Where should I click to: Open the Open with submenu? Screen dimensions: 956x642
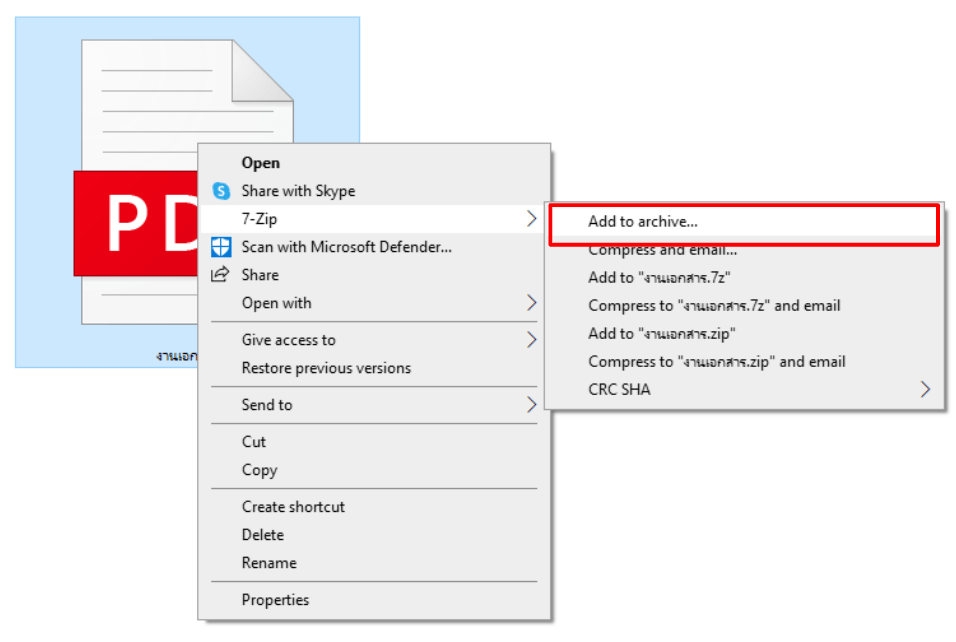tap(374, 303)
